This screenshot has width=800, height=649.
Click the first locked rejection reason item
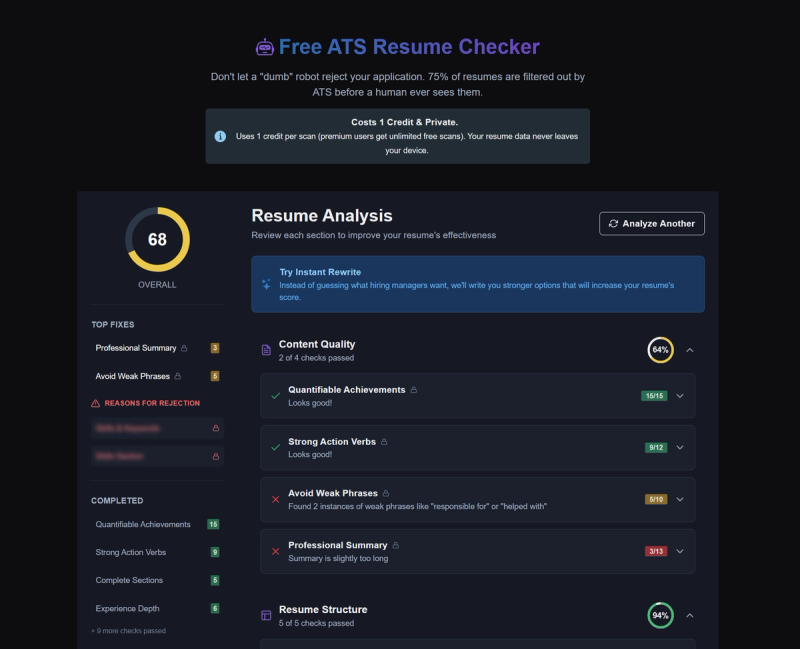(x=157, y=428)
